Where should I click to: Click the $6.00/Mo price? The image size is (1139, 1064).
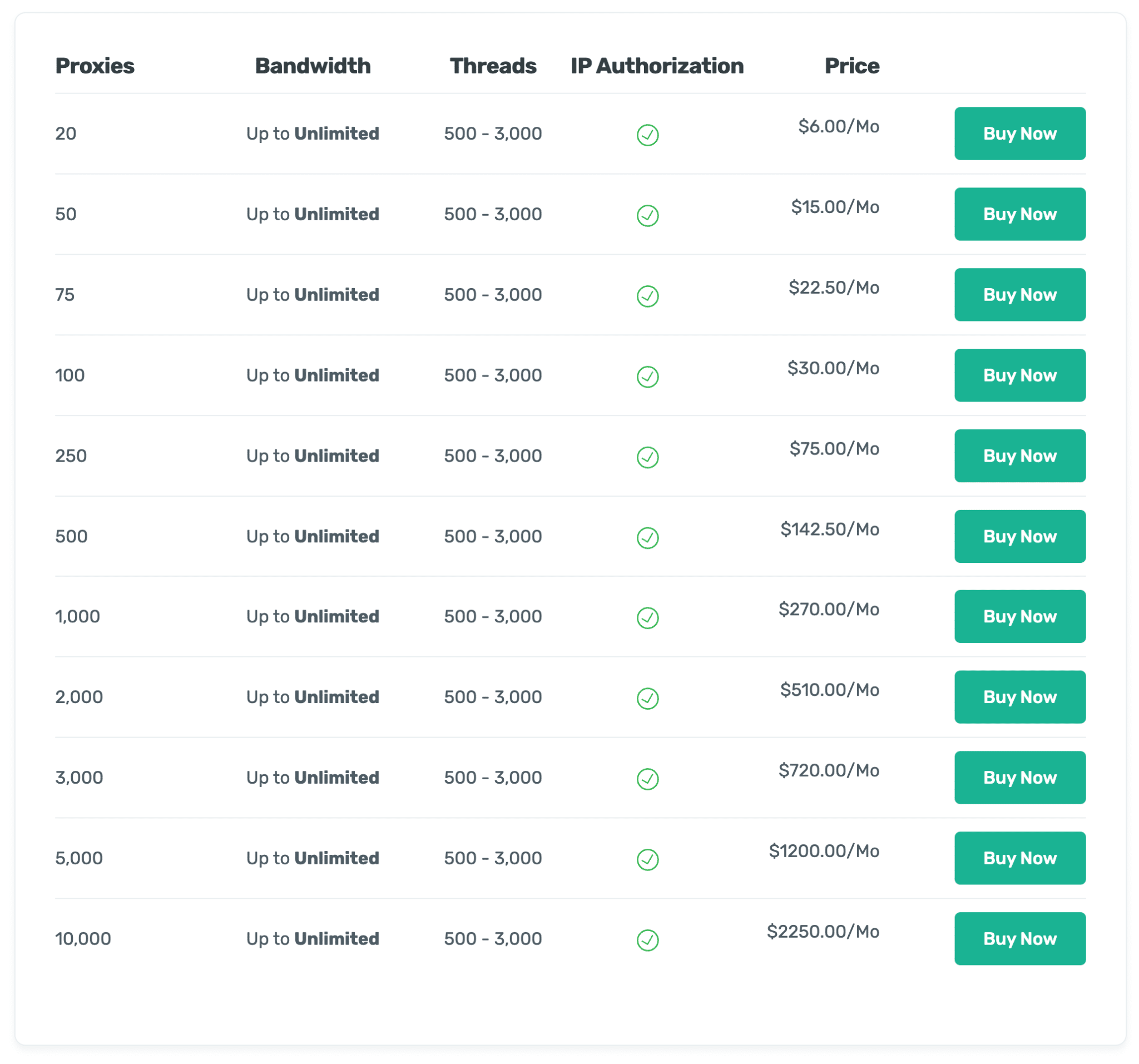(839, 126)
